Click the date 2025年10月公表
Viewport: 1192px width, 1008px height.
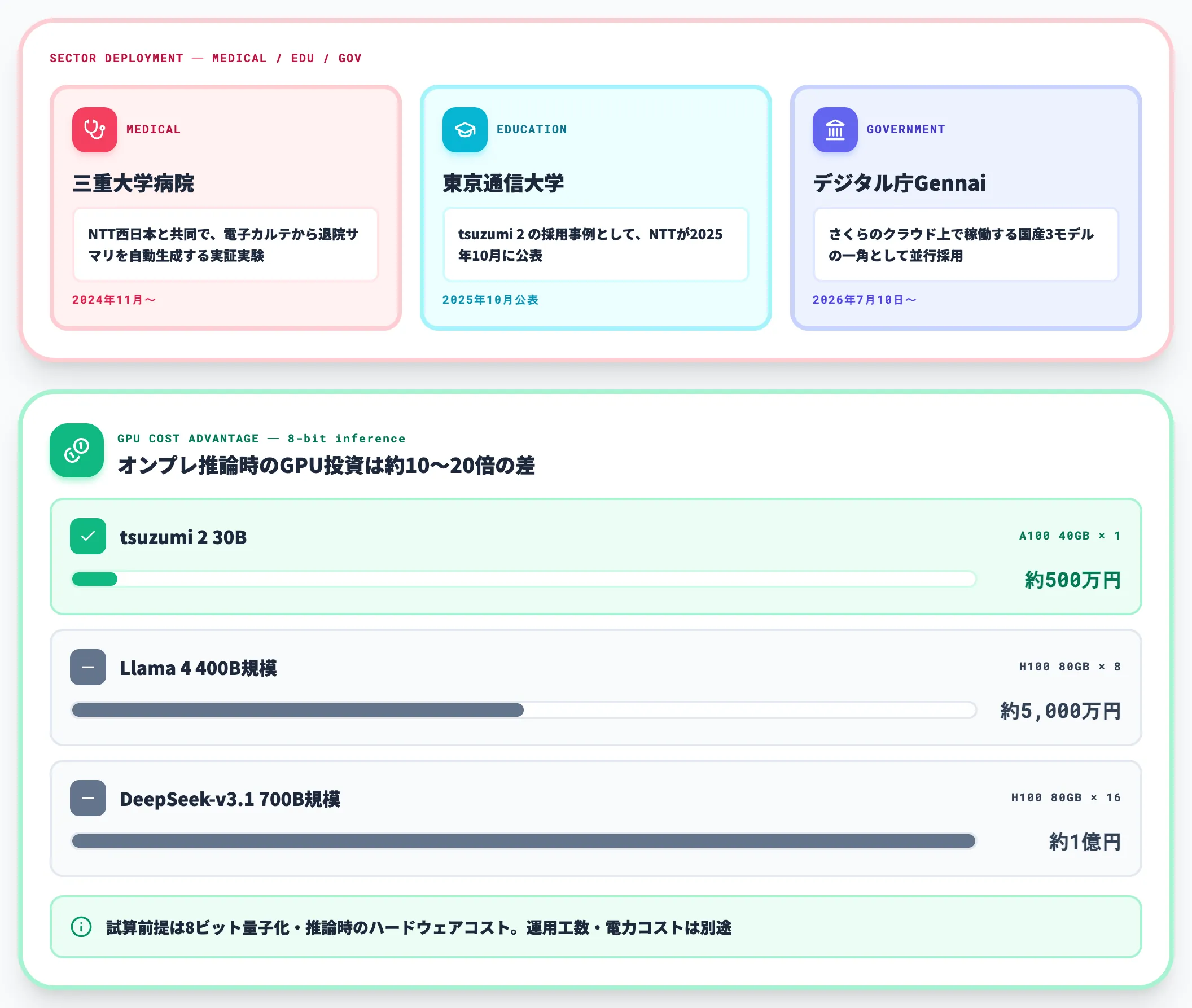491,300
